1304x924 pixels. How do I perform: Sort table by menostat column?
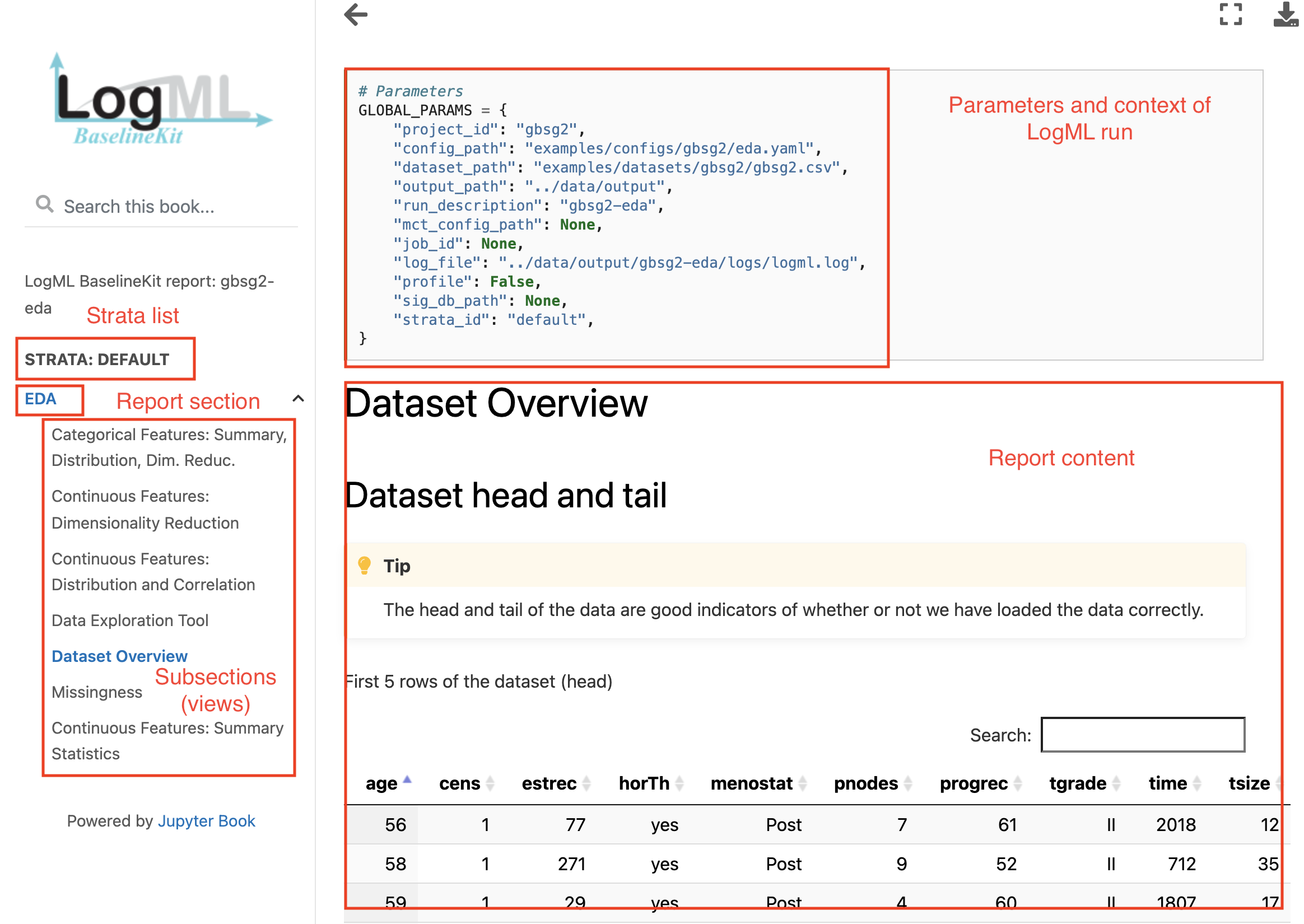coord(759,783)
